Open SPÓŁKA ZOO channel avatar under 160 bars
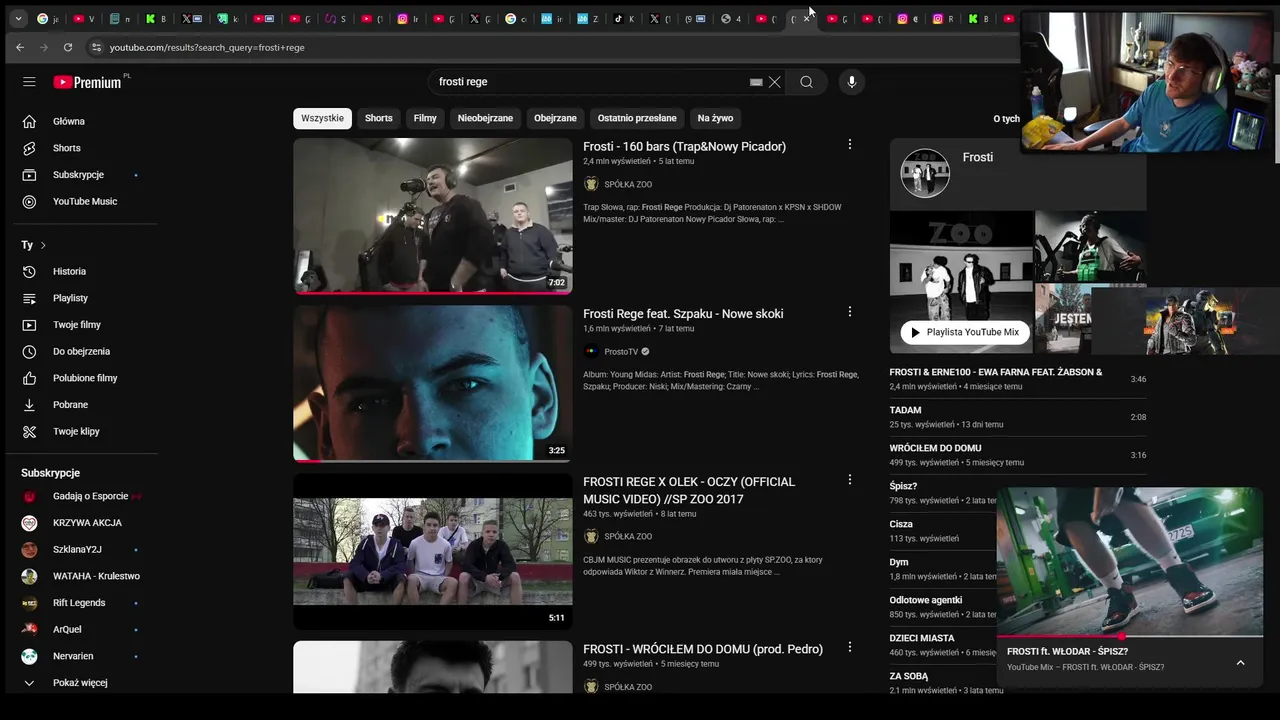This screenshot has width=1280, height=720. [591, 184]
